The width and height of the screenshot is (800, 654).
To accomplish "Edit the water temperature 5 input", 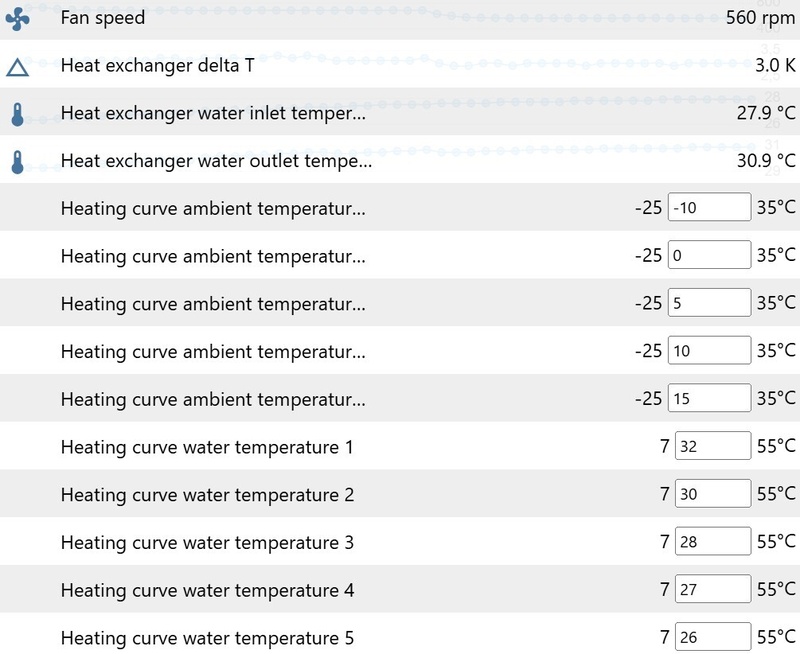I will 712,638.
